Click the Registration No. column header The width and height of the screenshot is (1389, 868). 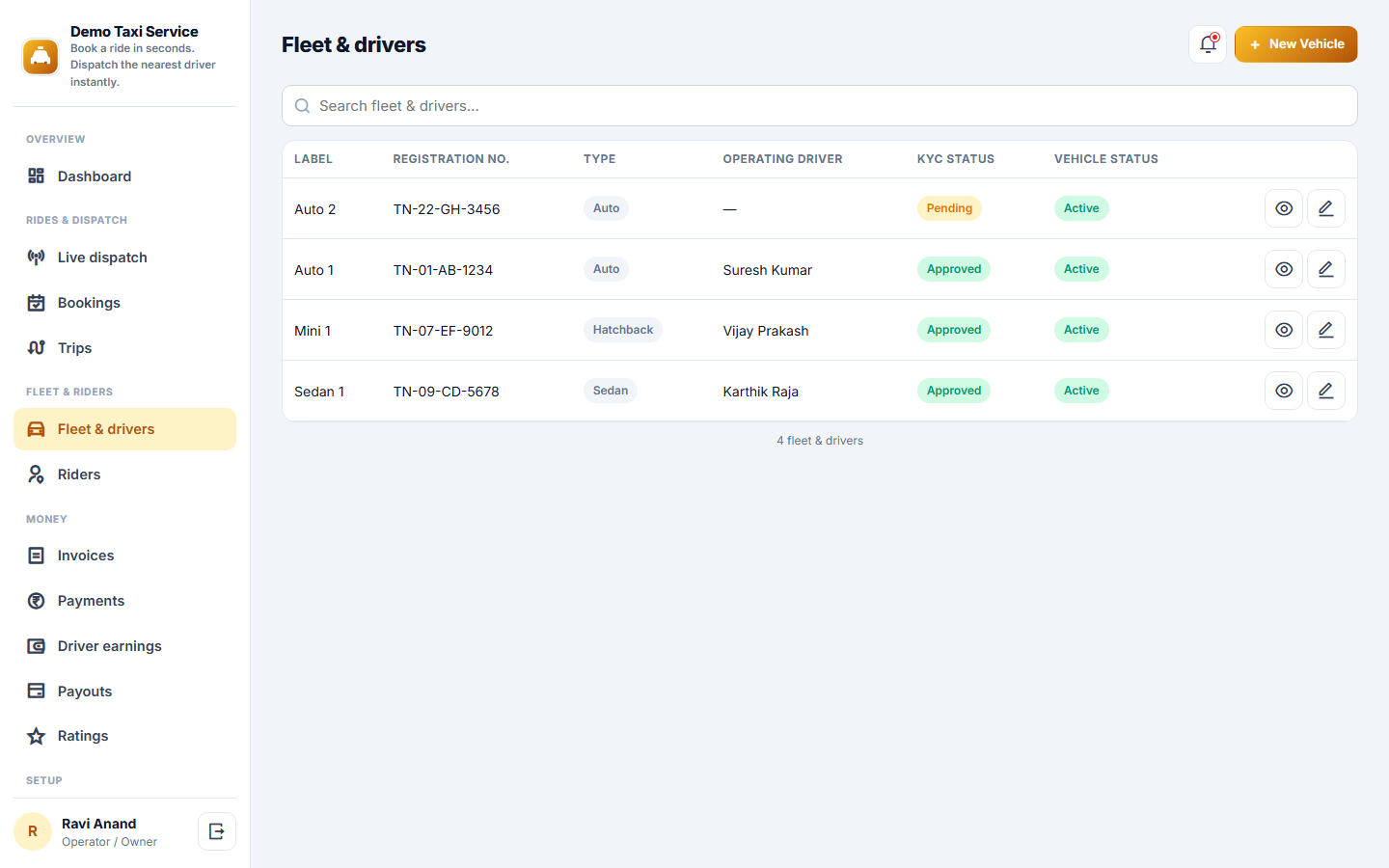tap(451, 159)
